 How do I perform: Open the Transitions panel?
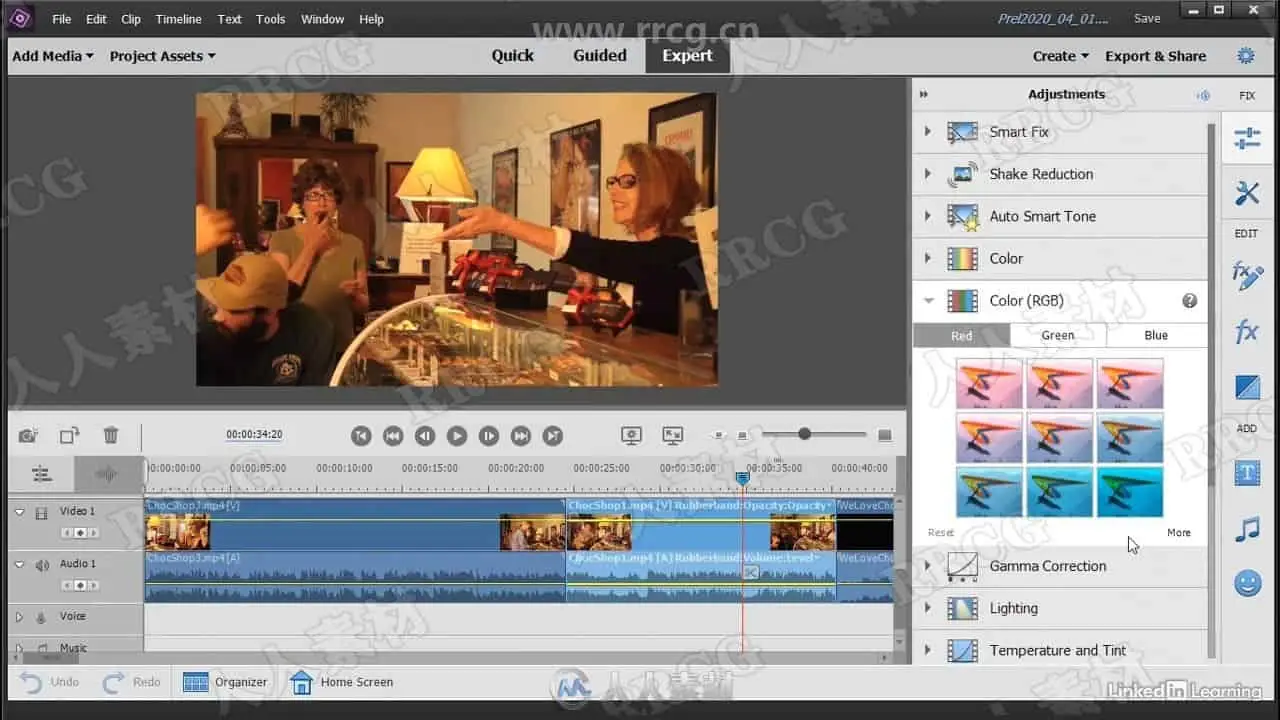click(x=1247, y=387)
